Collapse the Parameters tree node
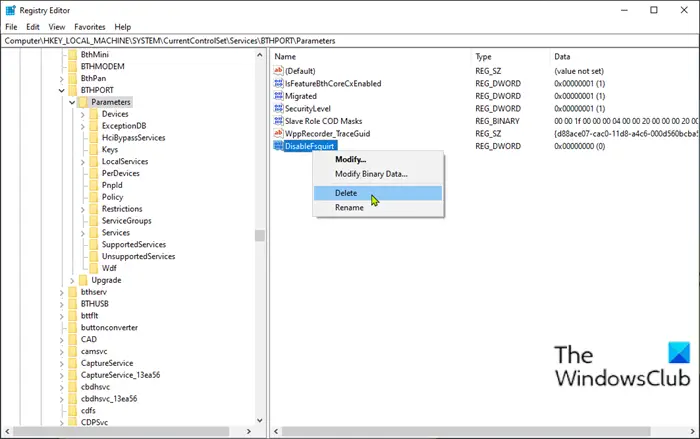This screenshot has width=700, height=439. click(72, 102)
